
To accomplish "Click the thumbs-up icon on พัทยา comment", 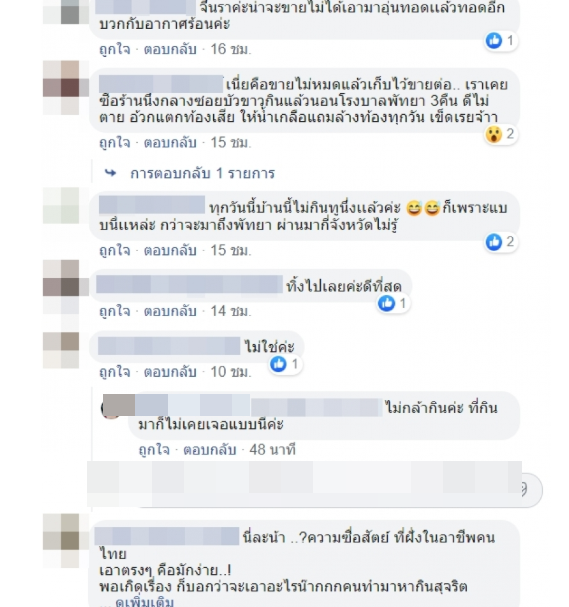I will [494, 242].
